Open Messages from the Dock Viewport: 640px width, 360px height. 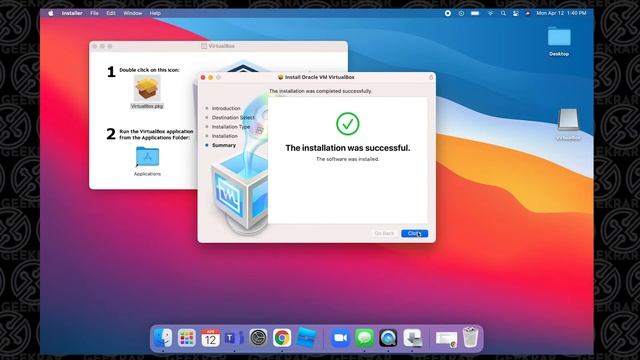(364, 338)
